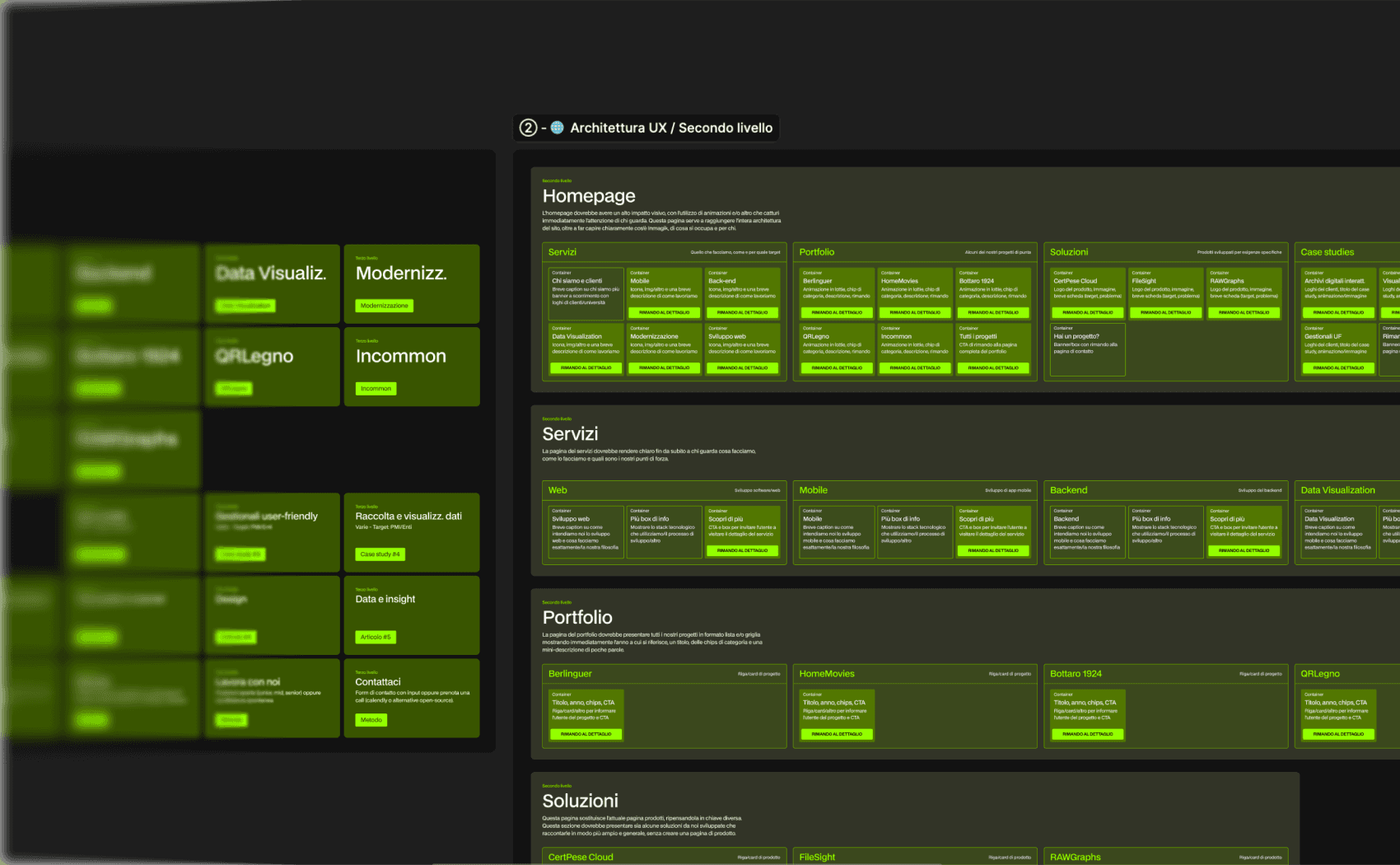Image resolution: width=1400 pixels, height=865 pixels.
Task: Click 'Rimando al dettaglio' in Homepage HomeMovies card
Action: coord(916,313)
